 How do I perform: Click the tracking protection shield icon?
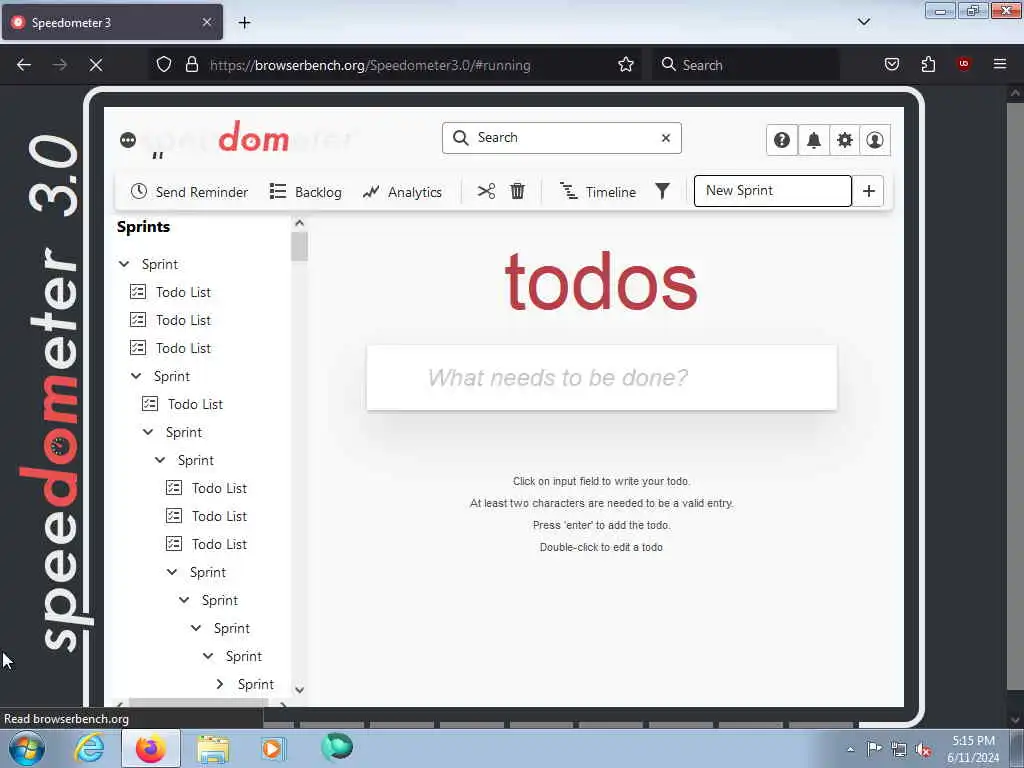(x=164, y=65)
